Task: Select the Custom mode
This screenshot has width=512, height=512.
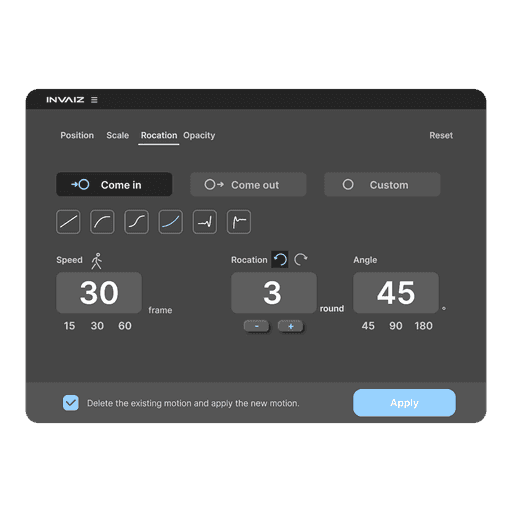Action: 382,184
